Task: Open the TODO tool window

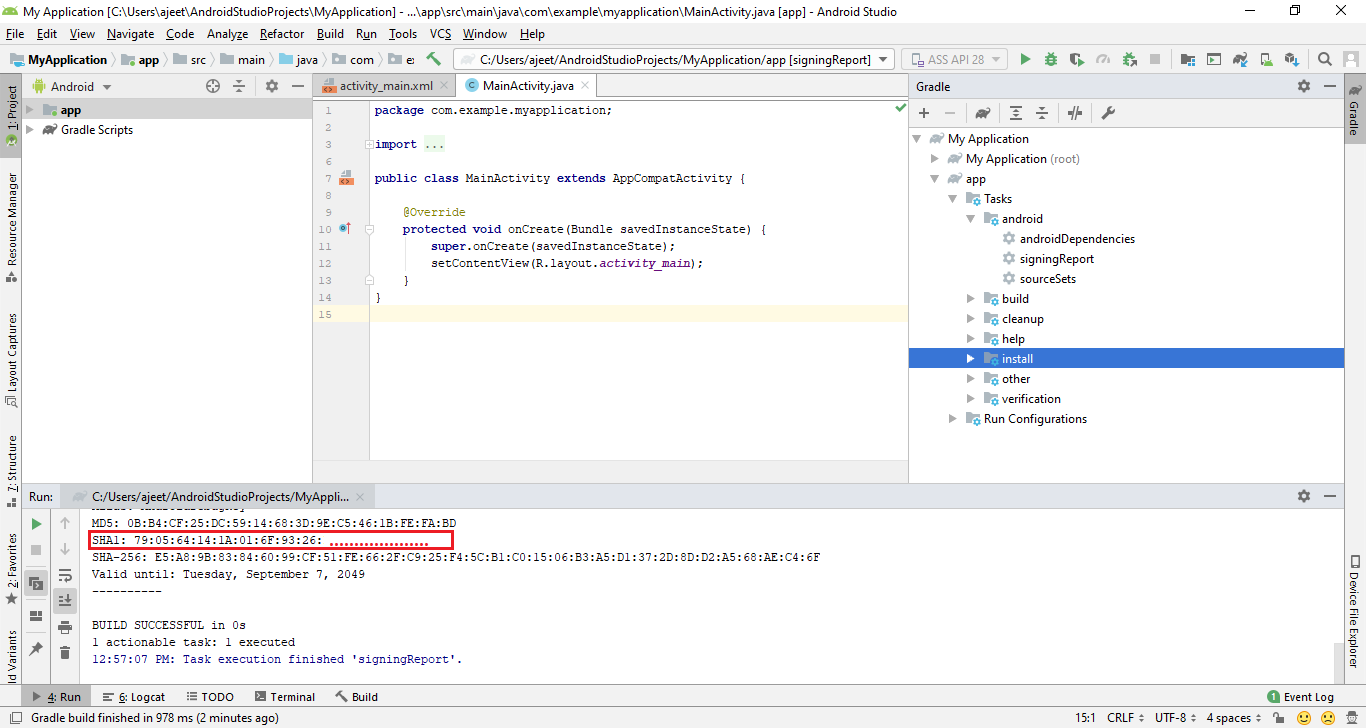Action: click(209, 697)
